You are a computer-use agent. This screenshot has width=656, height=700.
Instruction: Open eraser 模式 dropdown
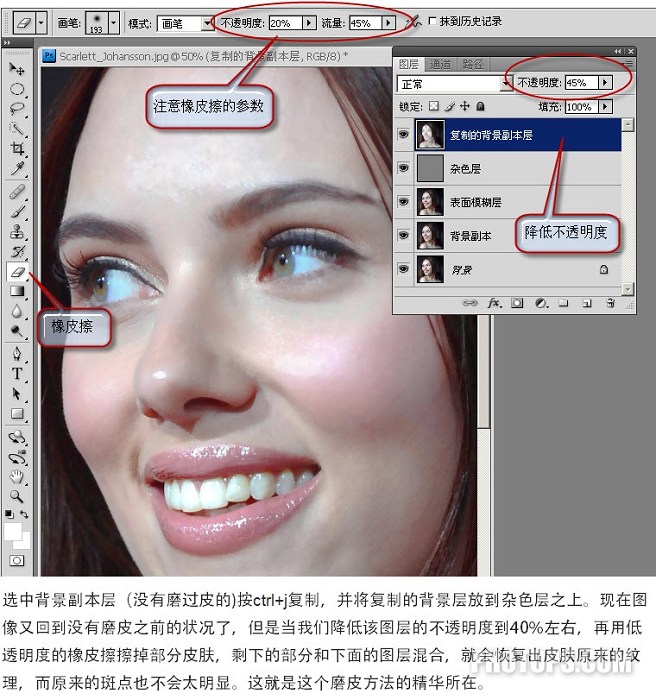coord(207,23)
